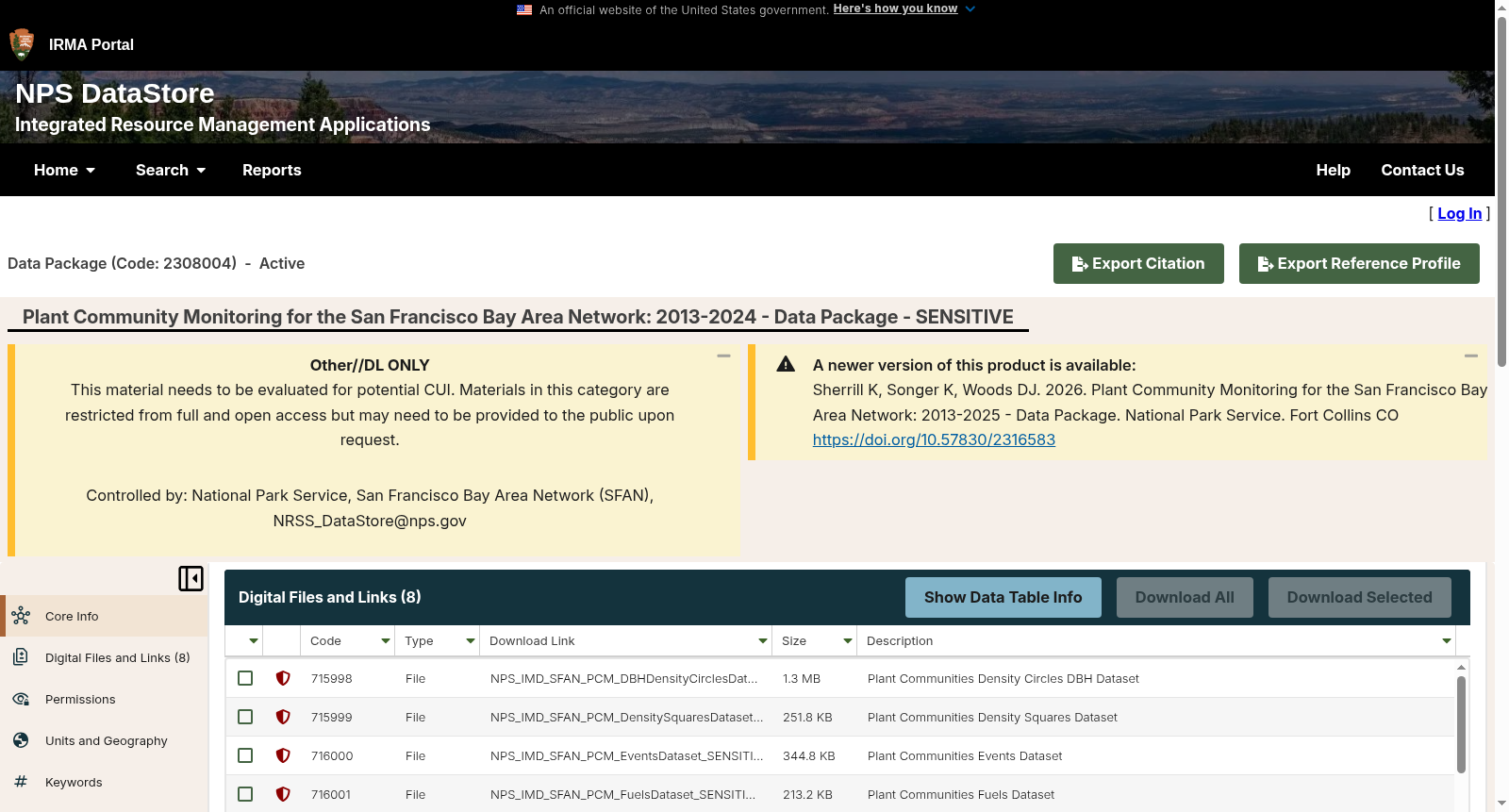The image size is (1509, 812).
Task: Click the NPS_IMD_SFAN_PCM_EventsDataset_SENSITIVE download link
Action: pos(627,755)
